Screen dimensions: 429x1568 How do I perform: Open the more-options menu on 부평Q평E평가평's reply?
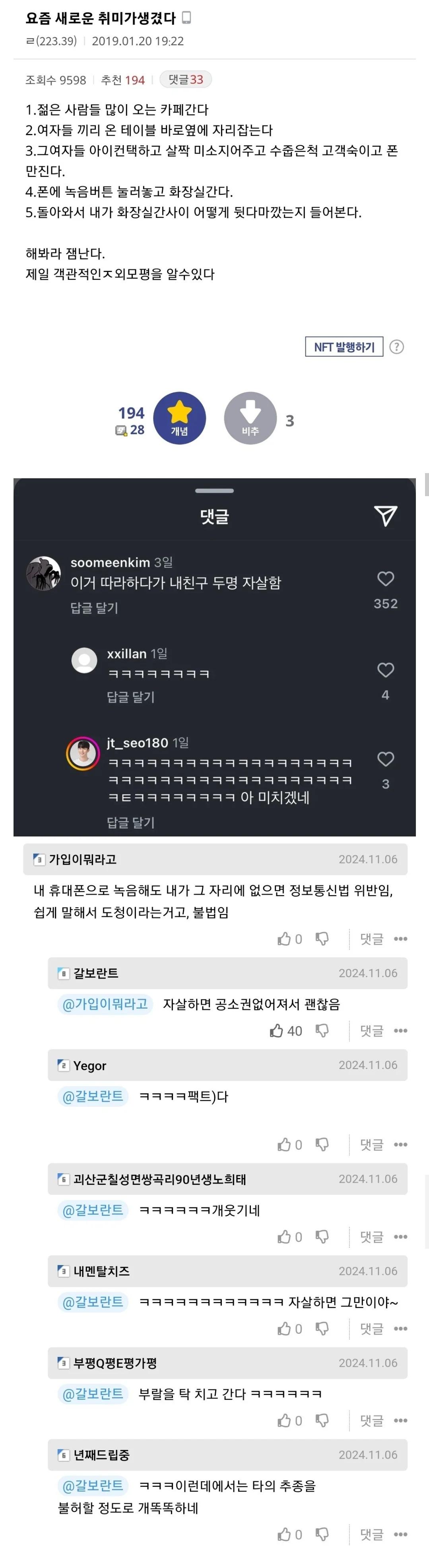click(x=401, y=1421)
